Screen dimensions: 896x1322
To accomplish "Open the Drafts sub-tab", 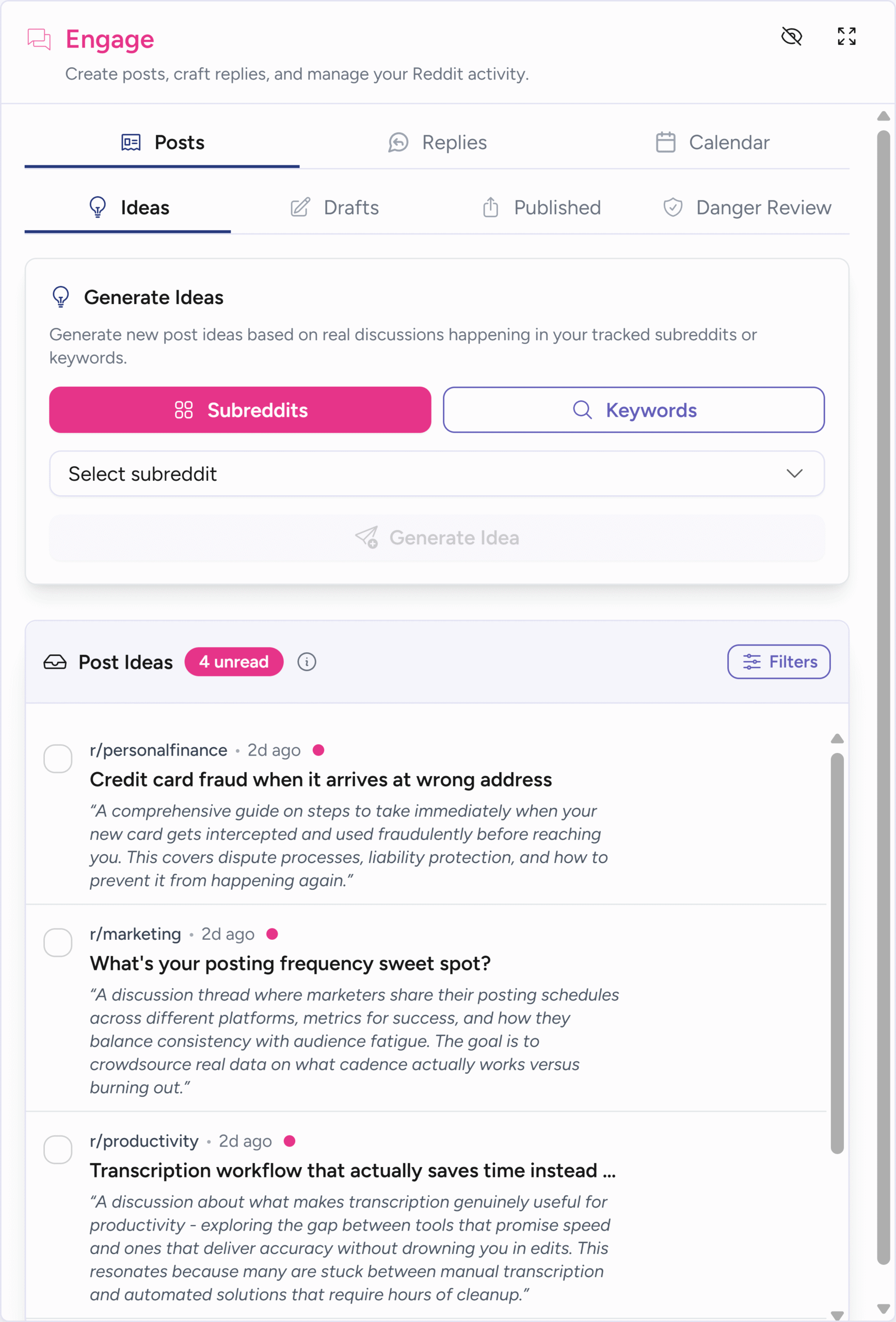I will coord(334,208).
